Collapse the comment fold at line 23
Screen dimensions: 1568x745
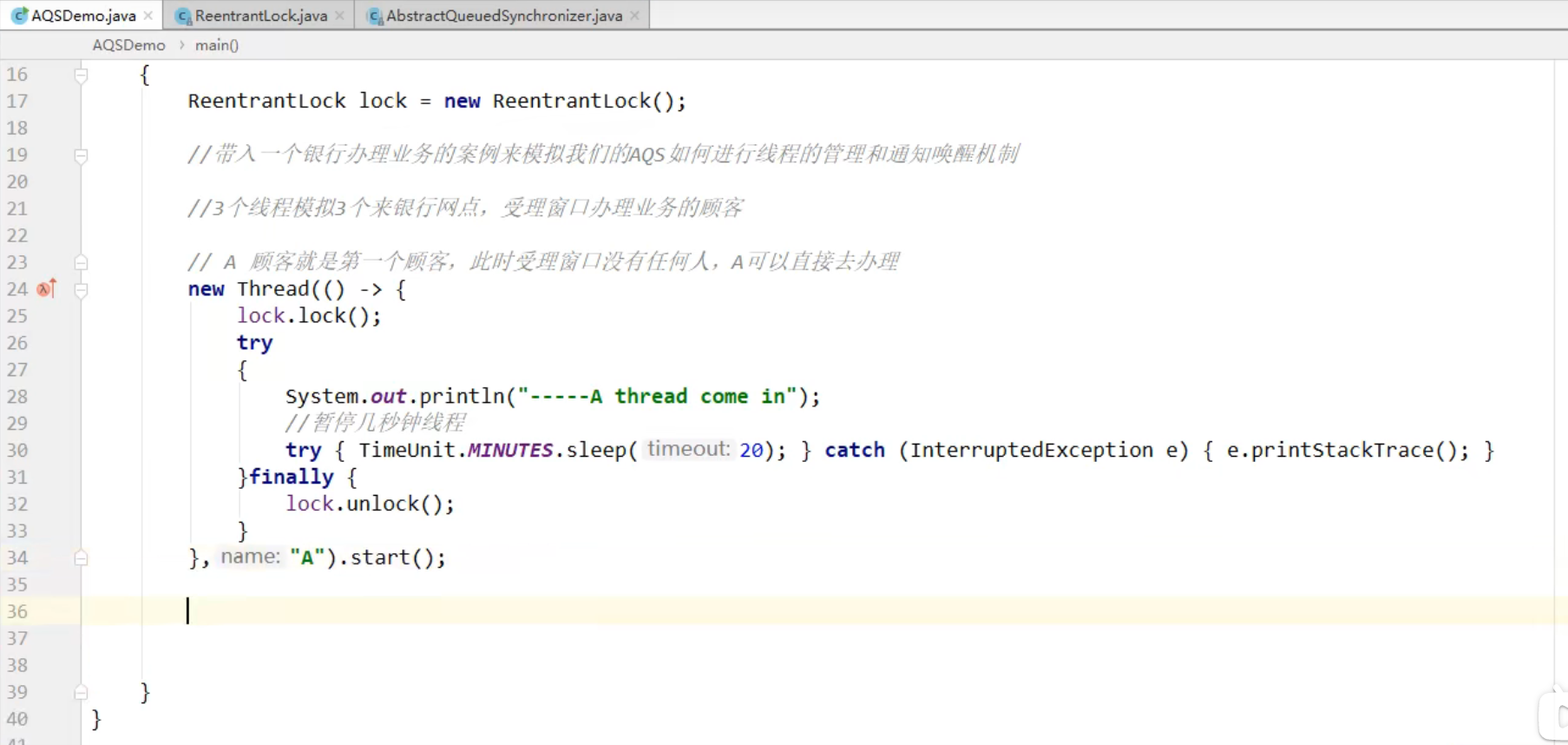(x=81, y=262)
